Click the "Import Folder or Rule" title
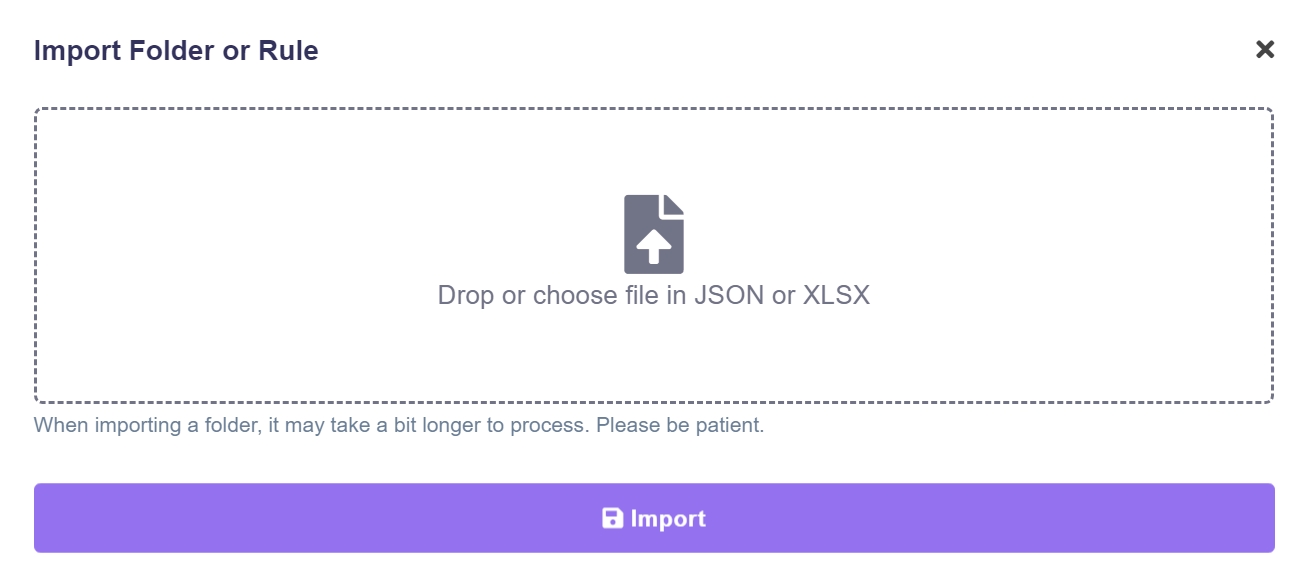Screen dimensions: 1308x588 (x=176, y=51)
